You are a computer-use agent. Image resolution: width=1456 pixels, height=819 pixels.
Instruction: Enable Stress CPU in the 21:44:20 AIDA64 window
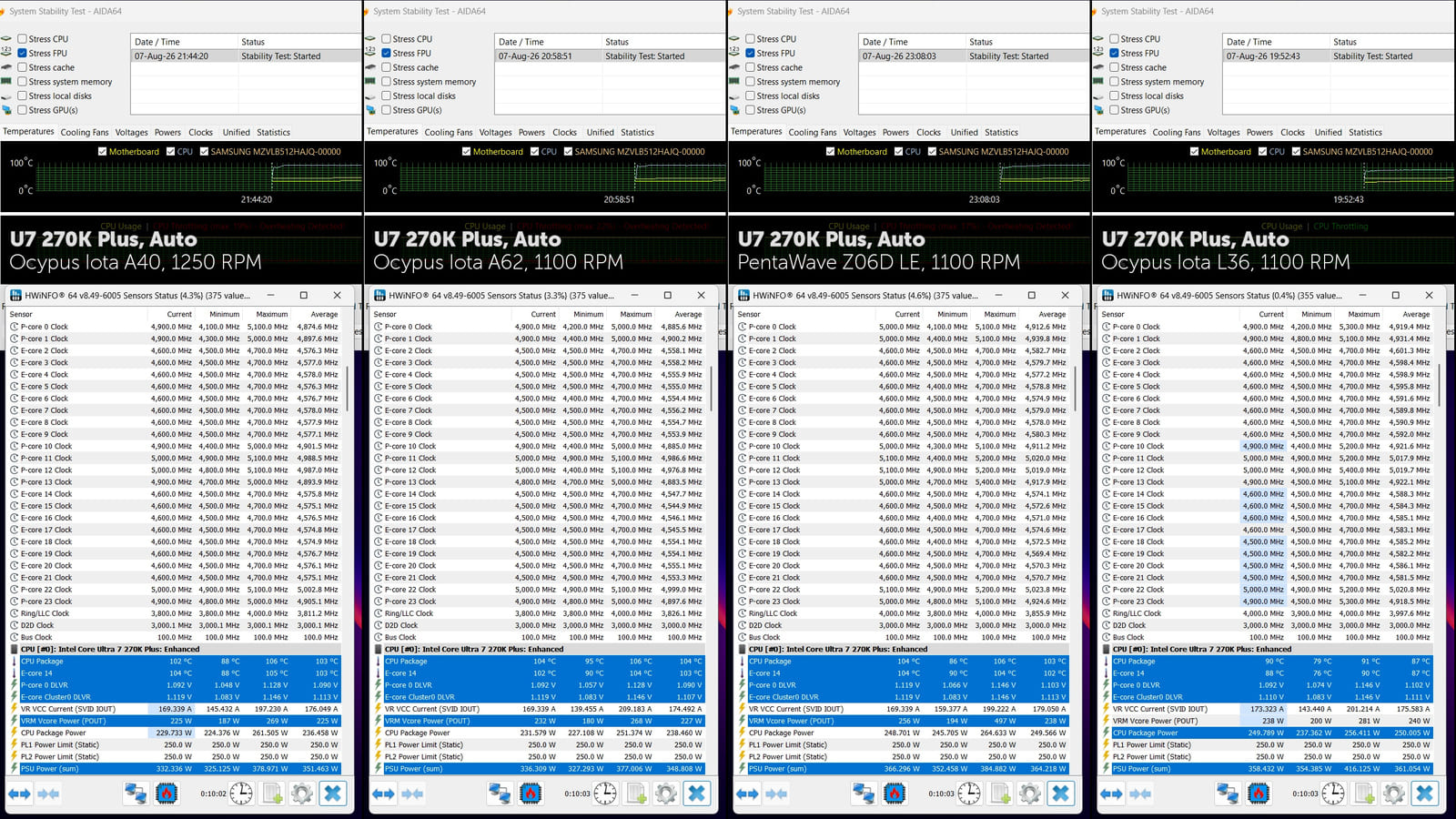point(22,39)
